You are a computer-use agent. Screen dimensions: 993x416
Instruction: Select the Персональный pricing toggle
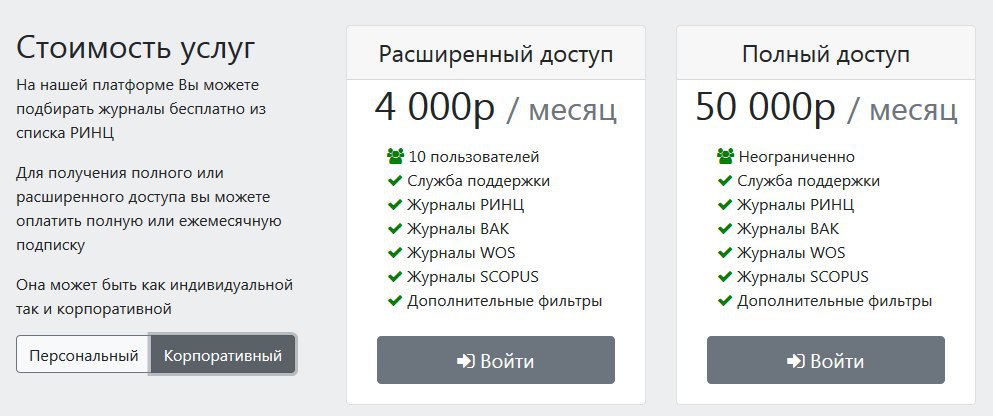pos(83,355)
